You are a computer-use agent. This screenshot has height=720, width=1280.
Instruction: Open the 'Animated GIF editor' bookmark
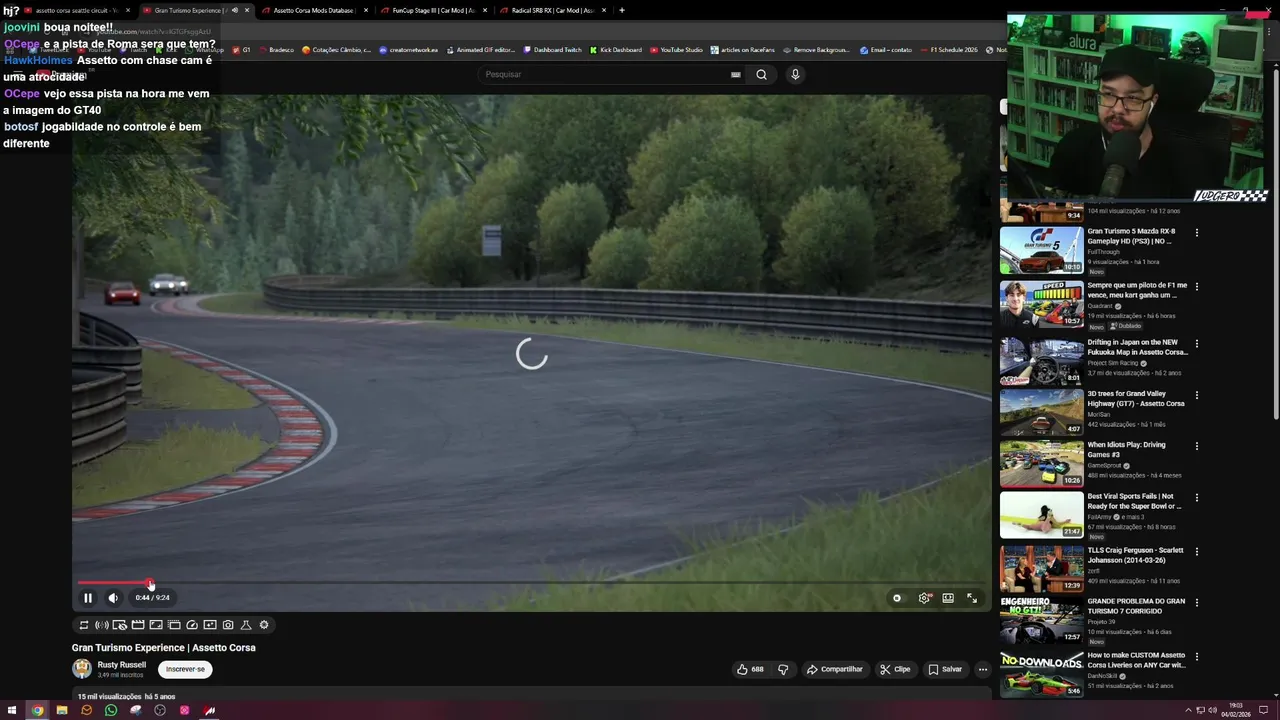click(480, 49)
